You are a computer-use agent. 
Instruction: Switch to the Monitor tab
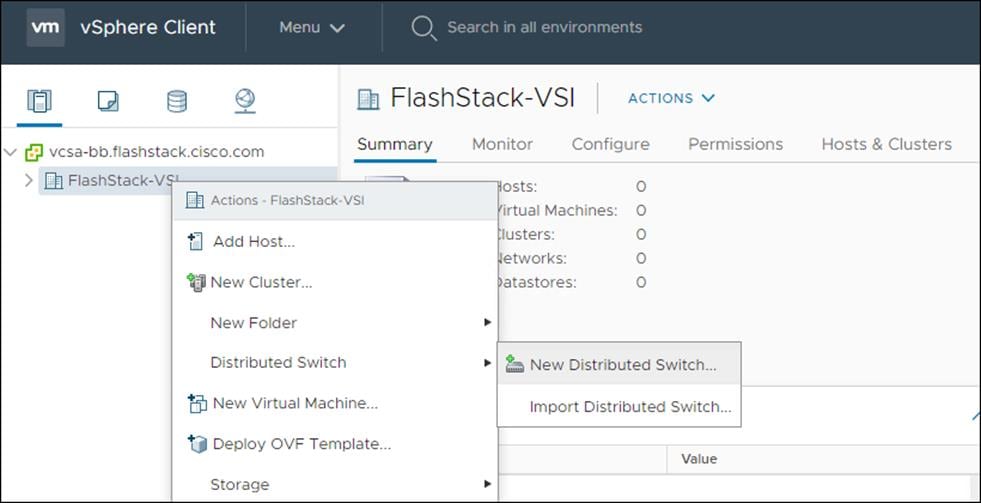click(502, 145)
